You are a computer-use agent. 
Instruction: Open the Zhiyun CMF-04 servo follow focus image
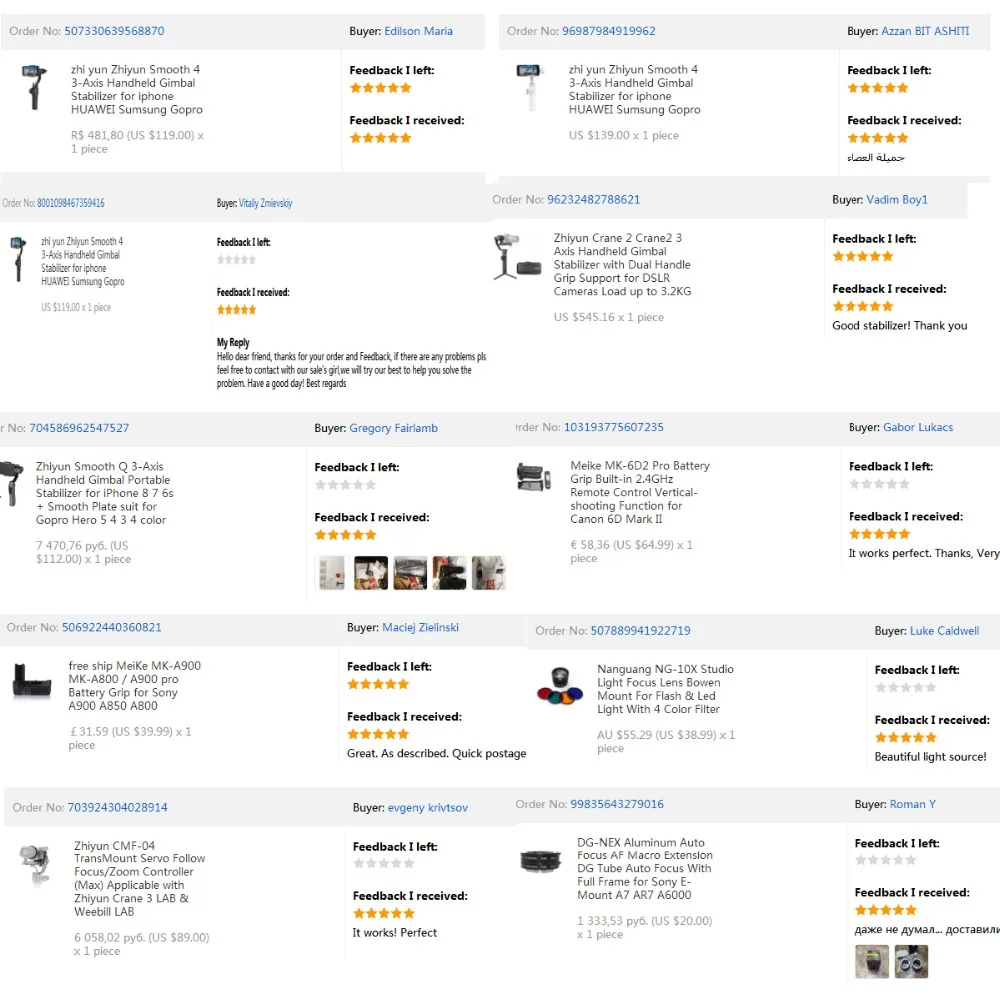35,865
